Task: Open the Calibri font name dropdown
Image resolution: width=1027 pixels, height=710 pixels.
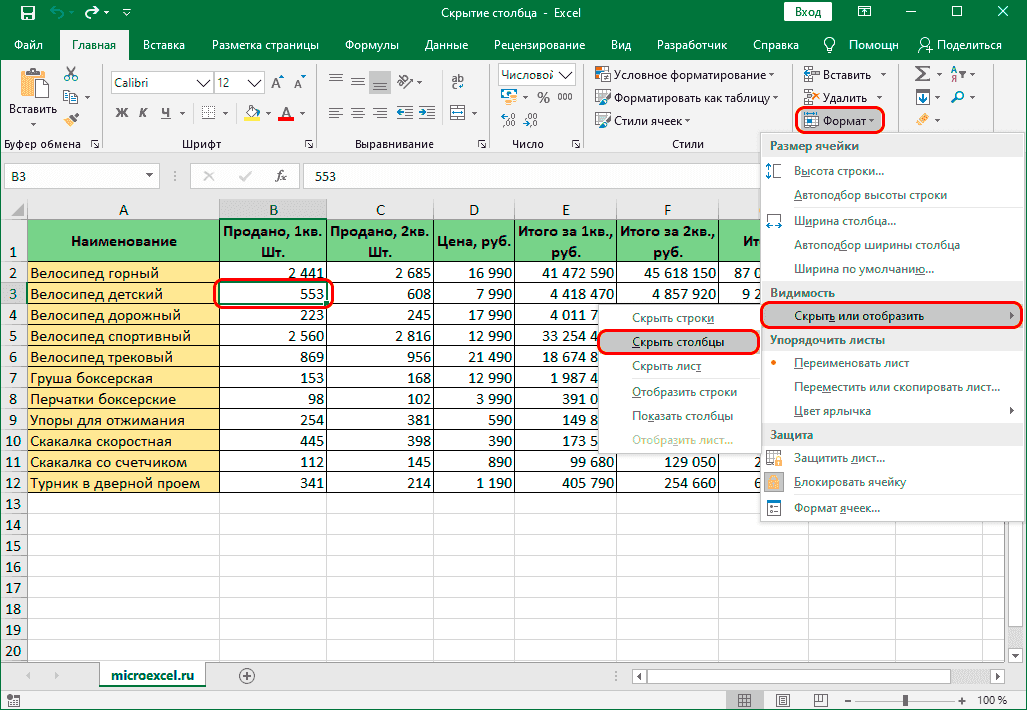Action: click(202, 83)
